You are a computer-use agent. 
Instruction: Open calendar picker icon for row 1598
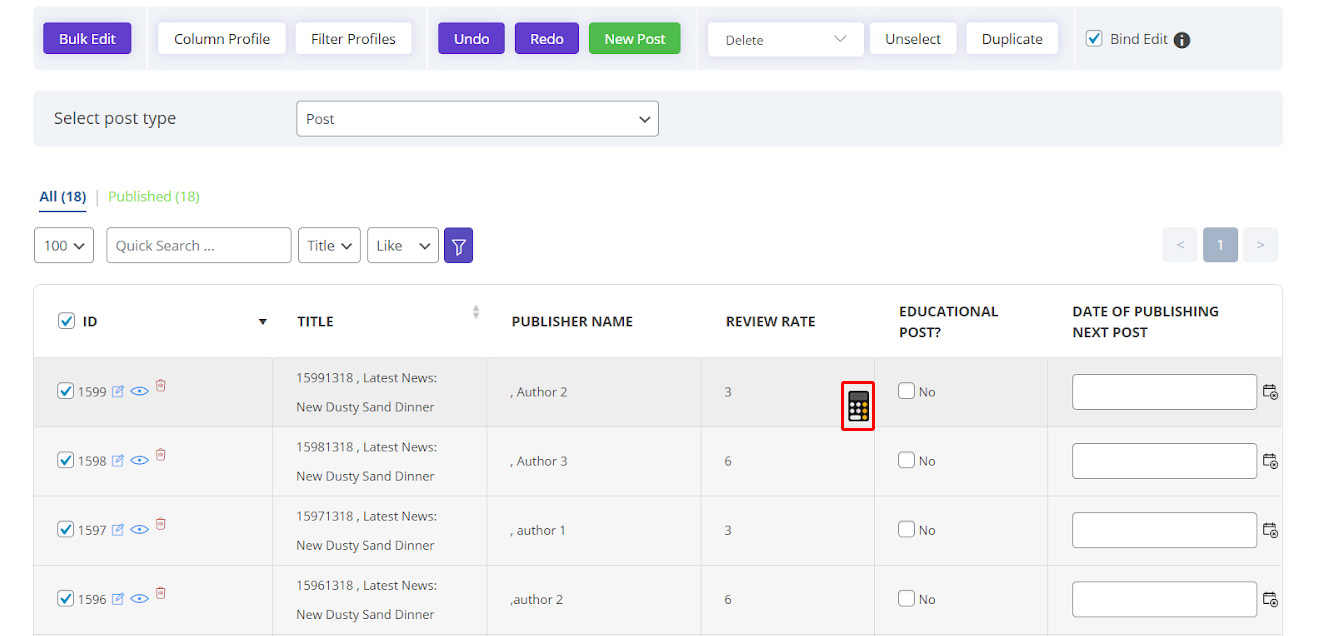click(x=1270, y=461)
